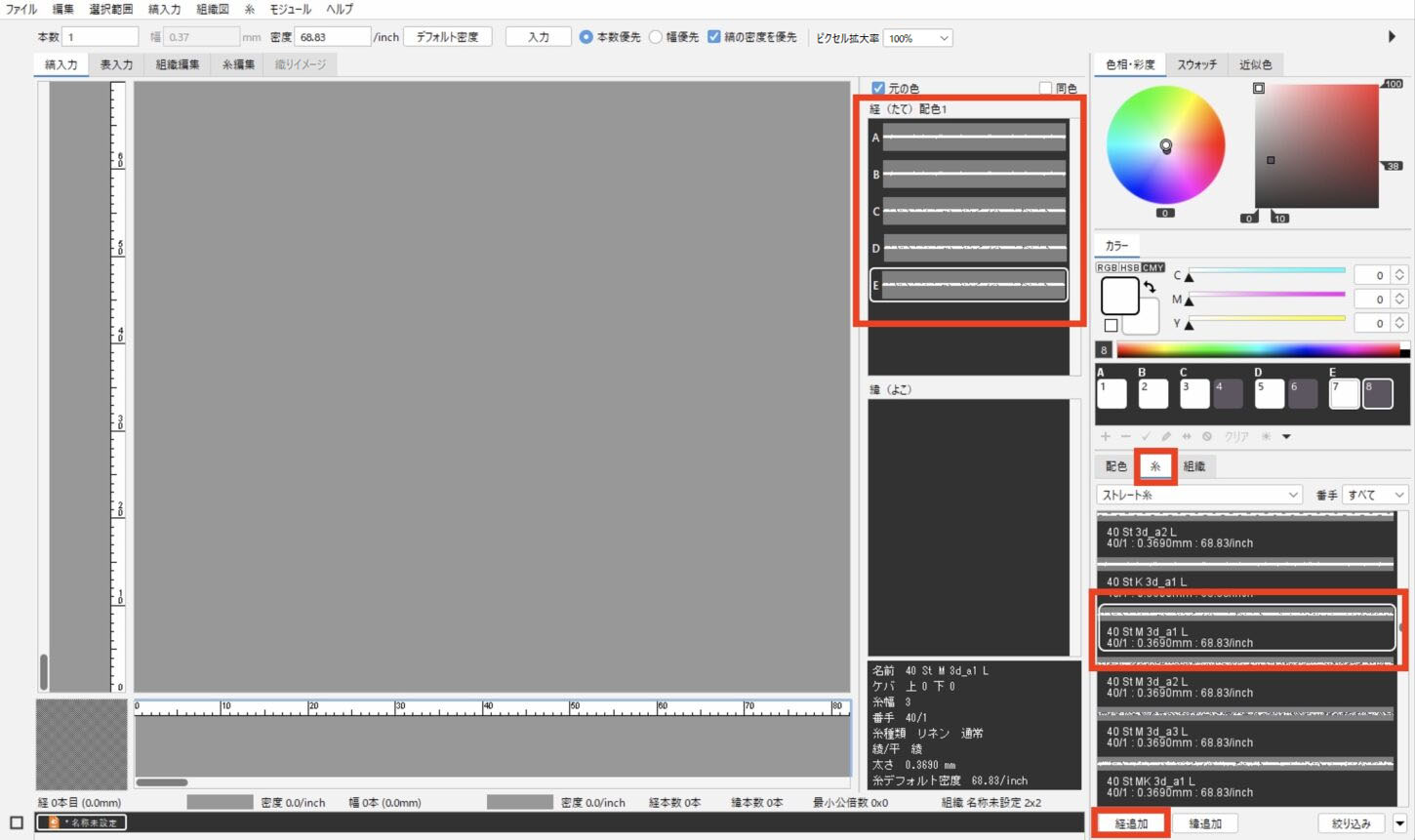Enable the 同色 checkbox

point(1046,89)
